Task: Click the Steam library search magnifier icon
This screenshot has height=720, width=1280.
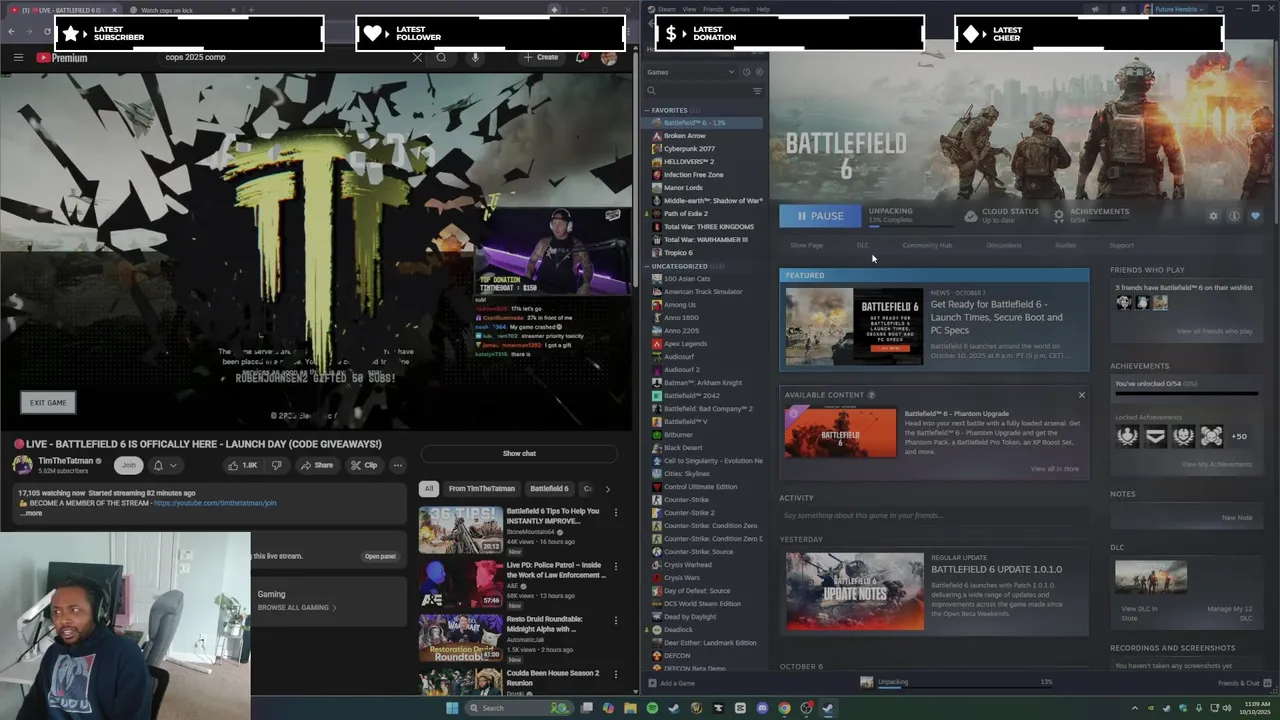Action: tap(651, 91)
